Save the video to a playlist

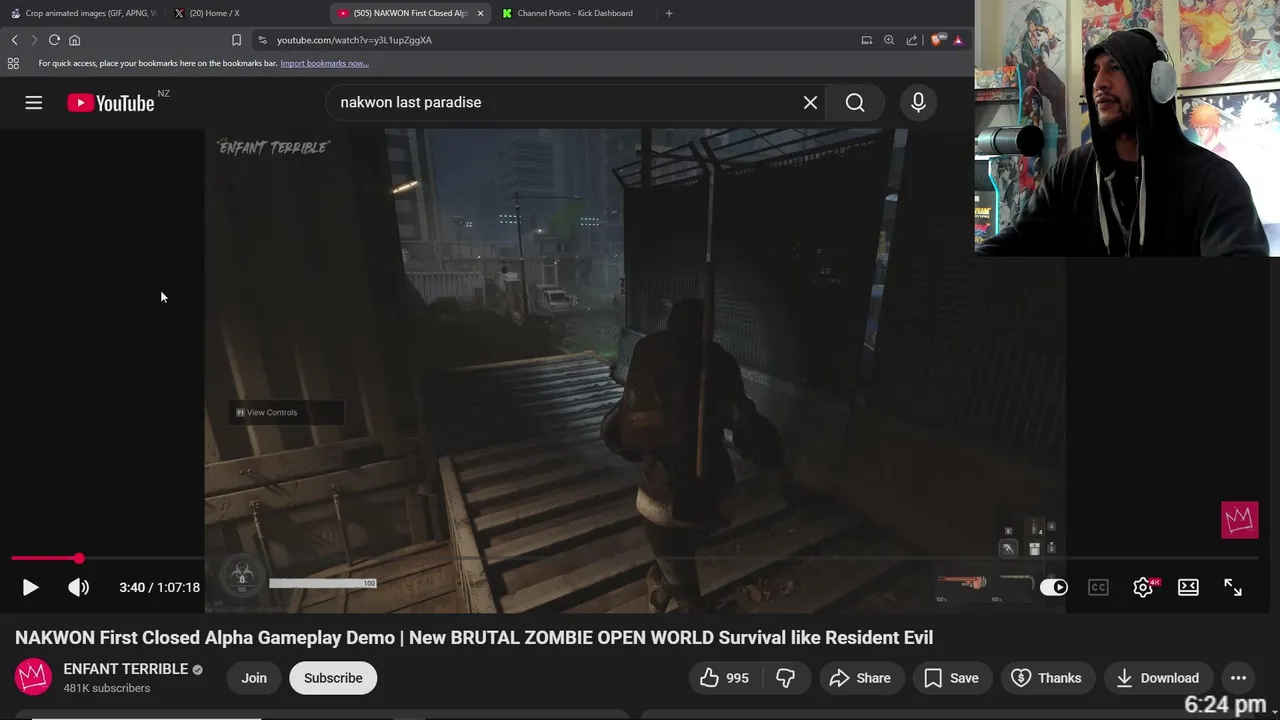pyautogui.click(x=951, y=678)
